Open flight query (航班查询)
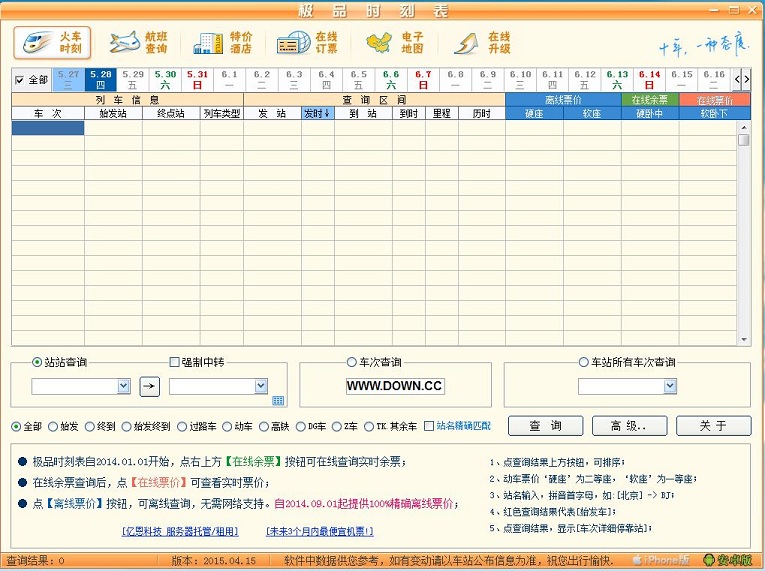Image resolution: width=765 pixels, height=571 pixels. click(138, 43)
